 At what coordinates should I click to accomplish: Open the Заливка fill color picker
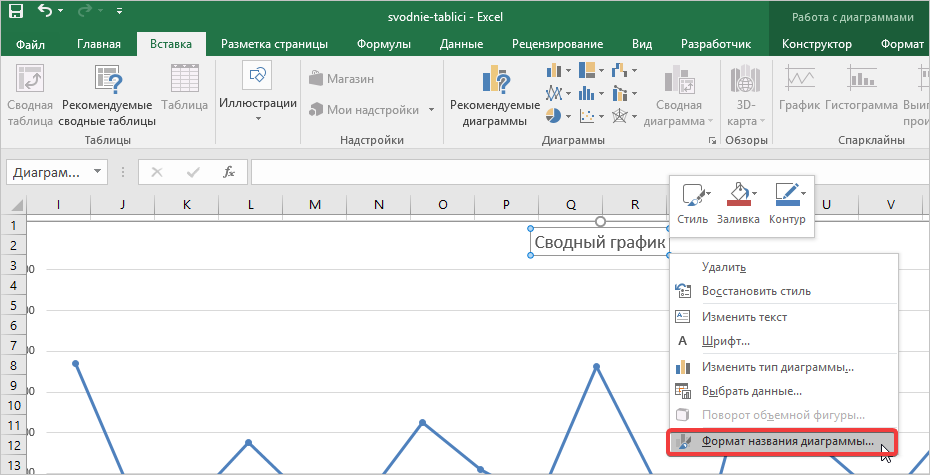pos(738,201)
